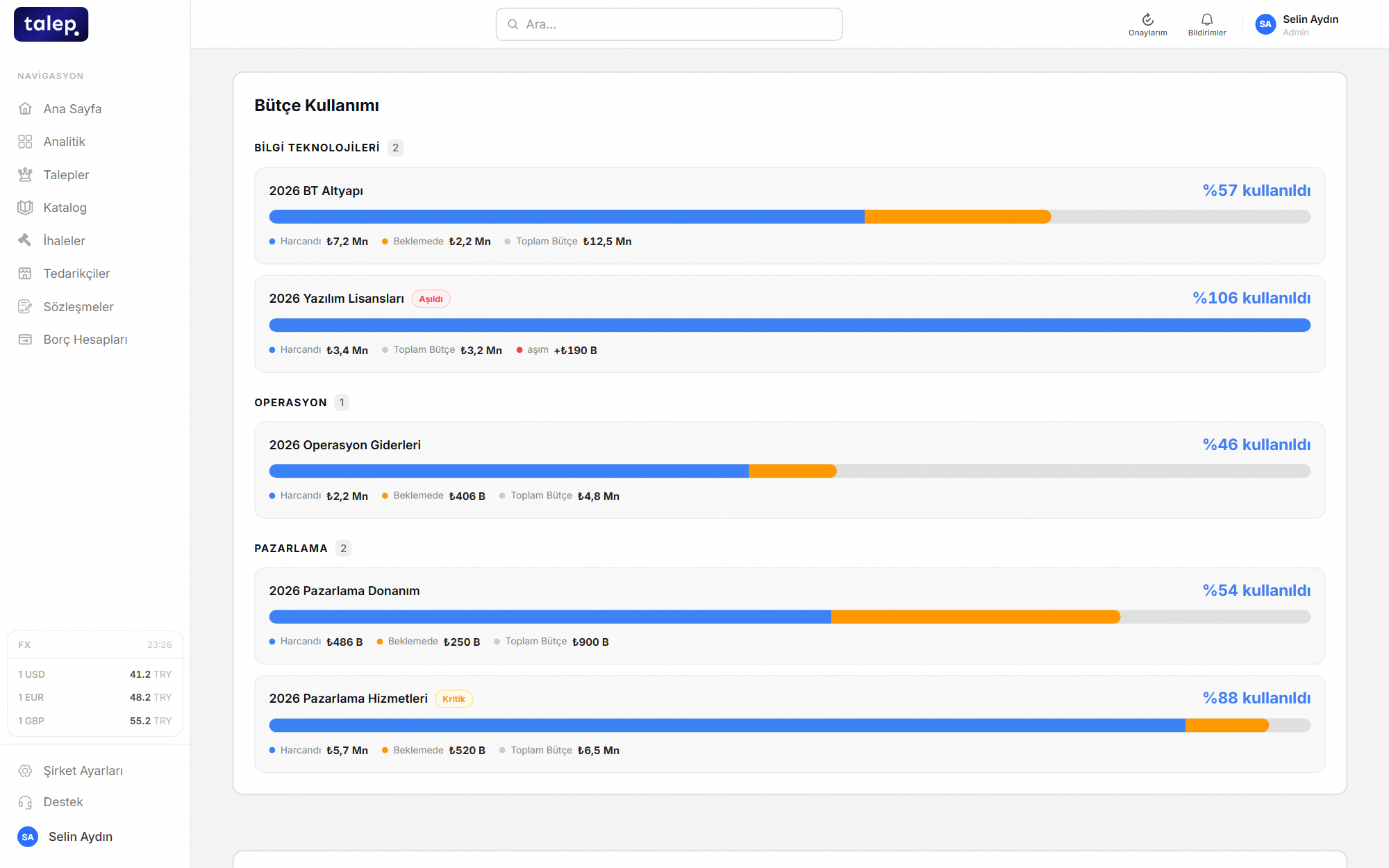This screenshot has width=1389, height=868.
Task: Click the SA avatar in sidebar footer
Action: click(x=28, y=837)
